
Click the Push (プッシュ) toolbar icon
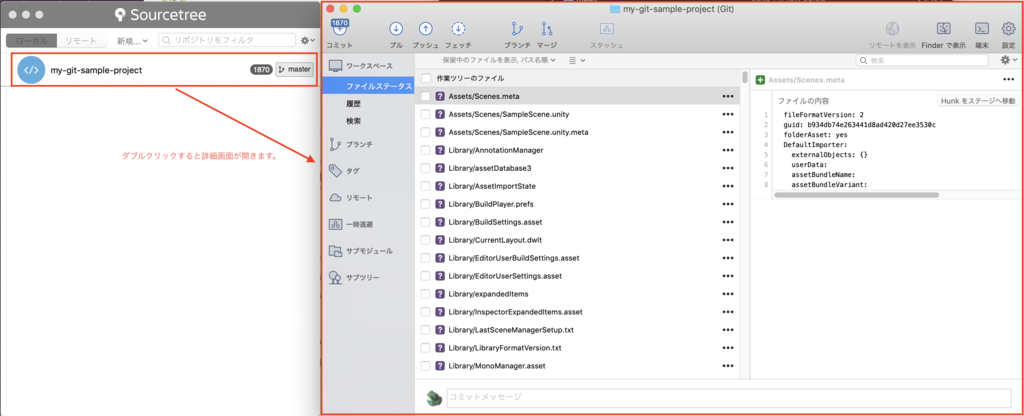pos(425,29)
